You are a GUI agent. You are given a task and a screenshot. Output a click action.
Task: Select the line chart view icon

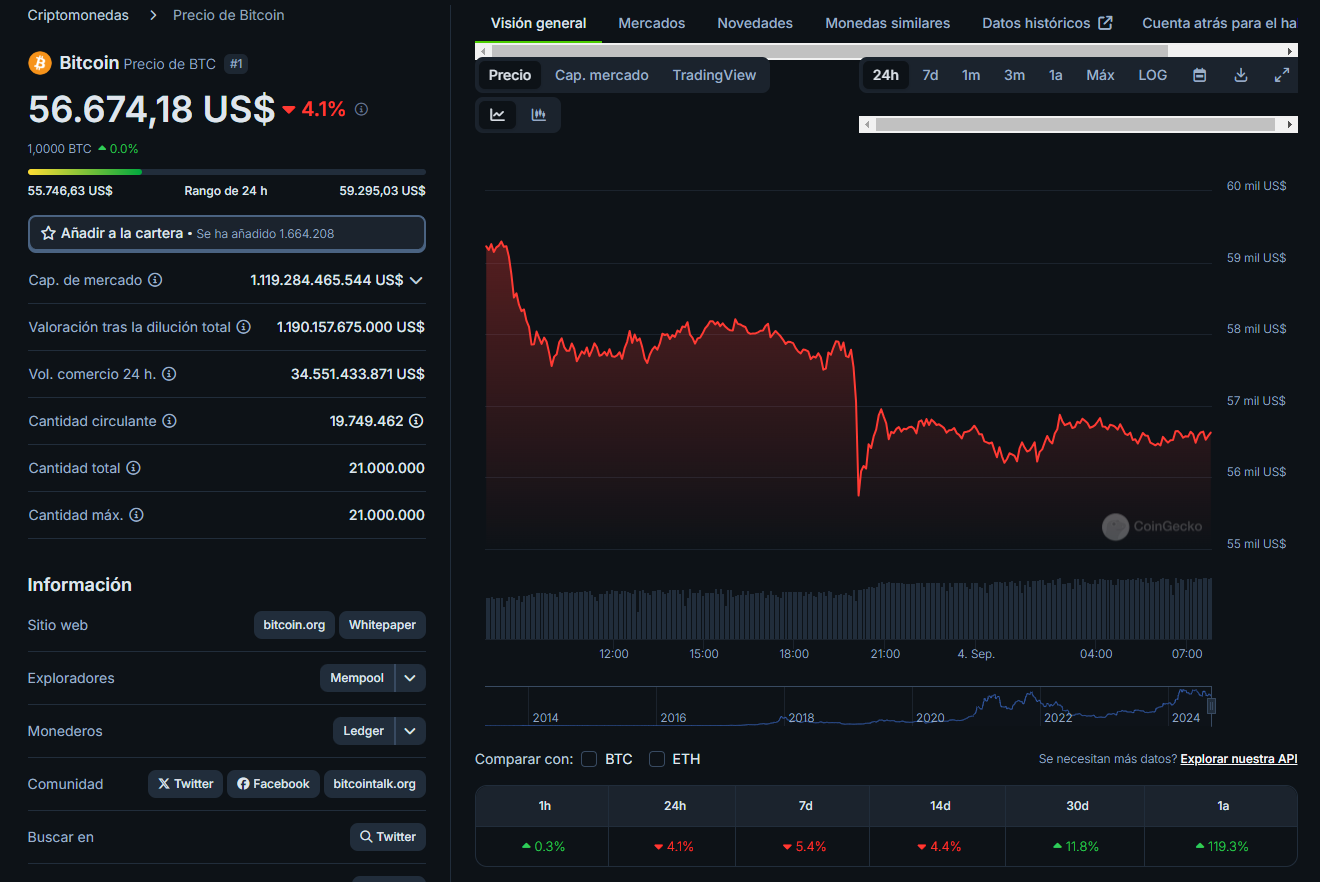click(x=498, y=115)
